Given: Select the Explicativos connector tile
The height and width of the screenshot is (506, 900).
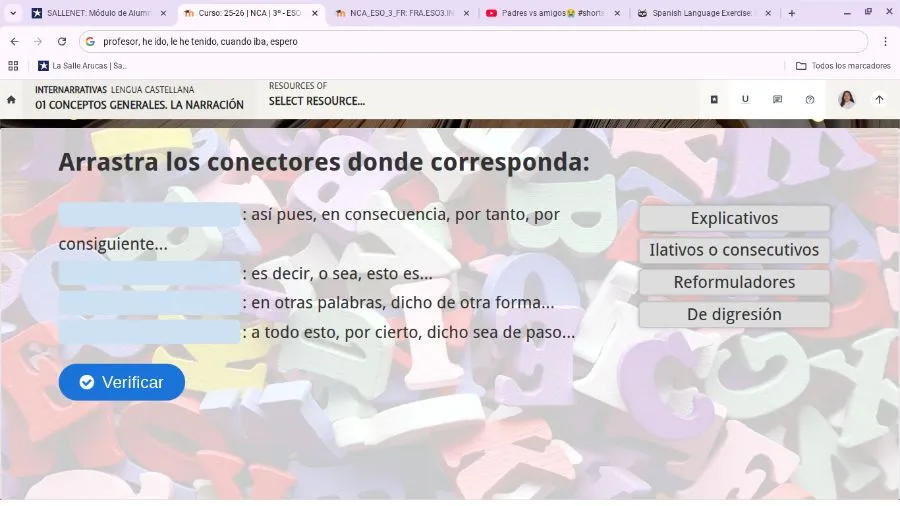Looking at the screenshot, I should click(x=734, y=218).
